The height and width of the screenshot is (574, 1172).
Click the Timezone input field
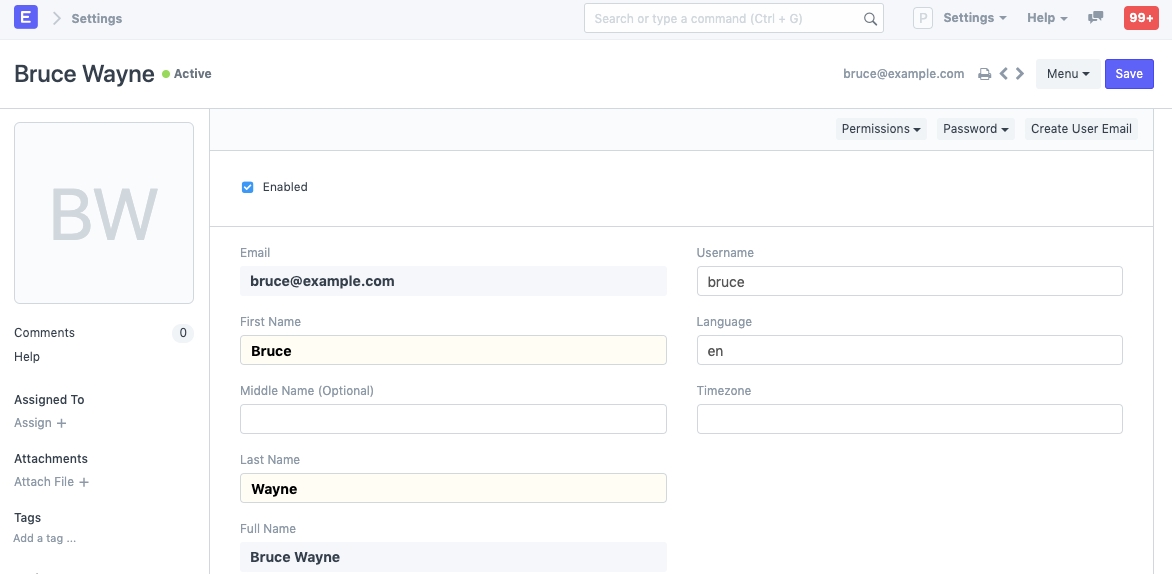pos(909,419)
